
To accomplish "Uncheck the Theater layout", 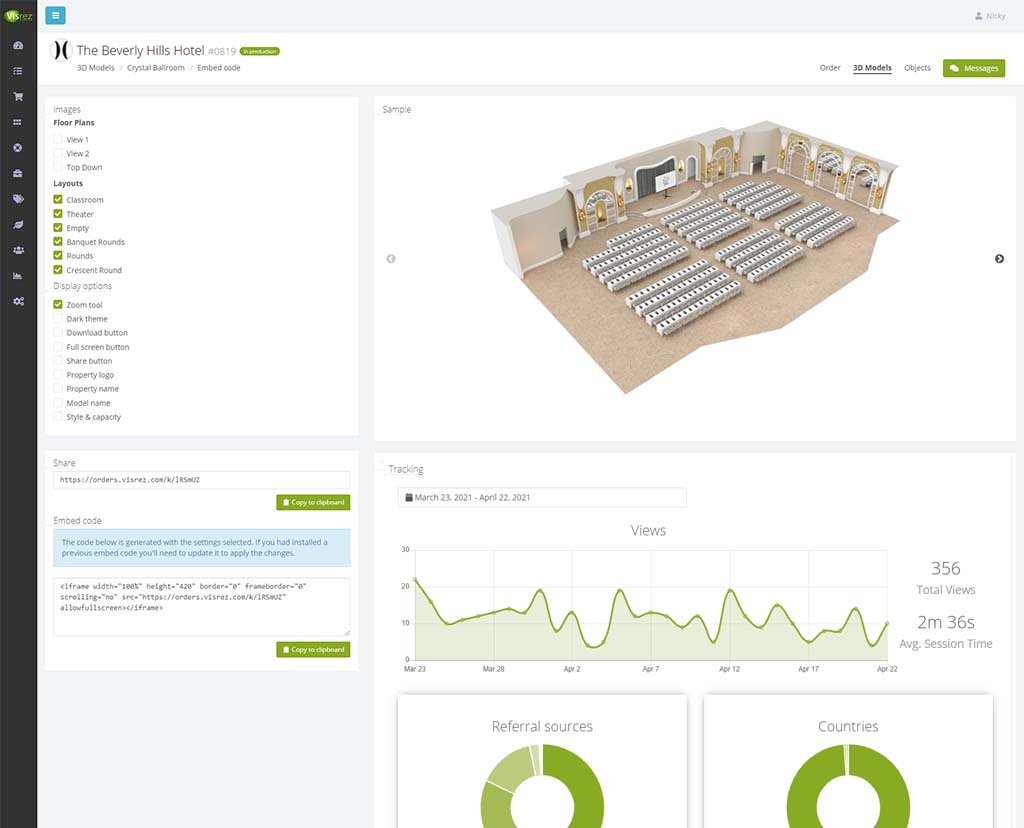I will [x=58, y=214].
